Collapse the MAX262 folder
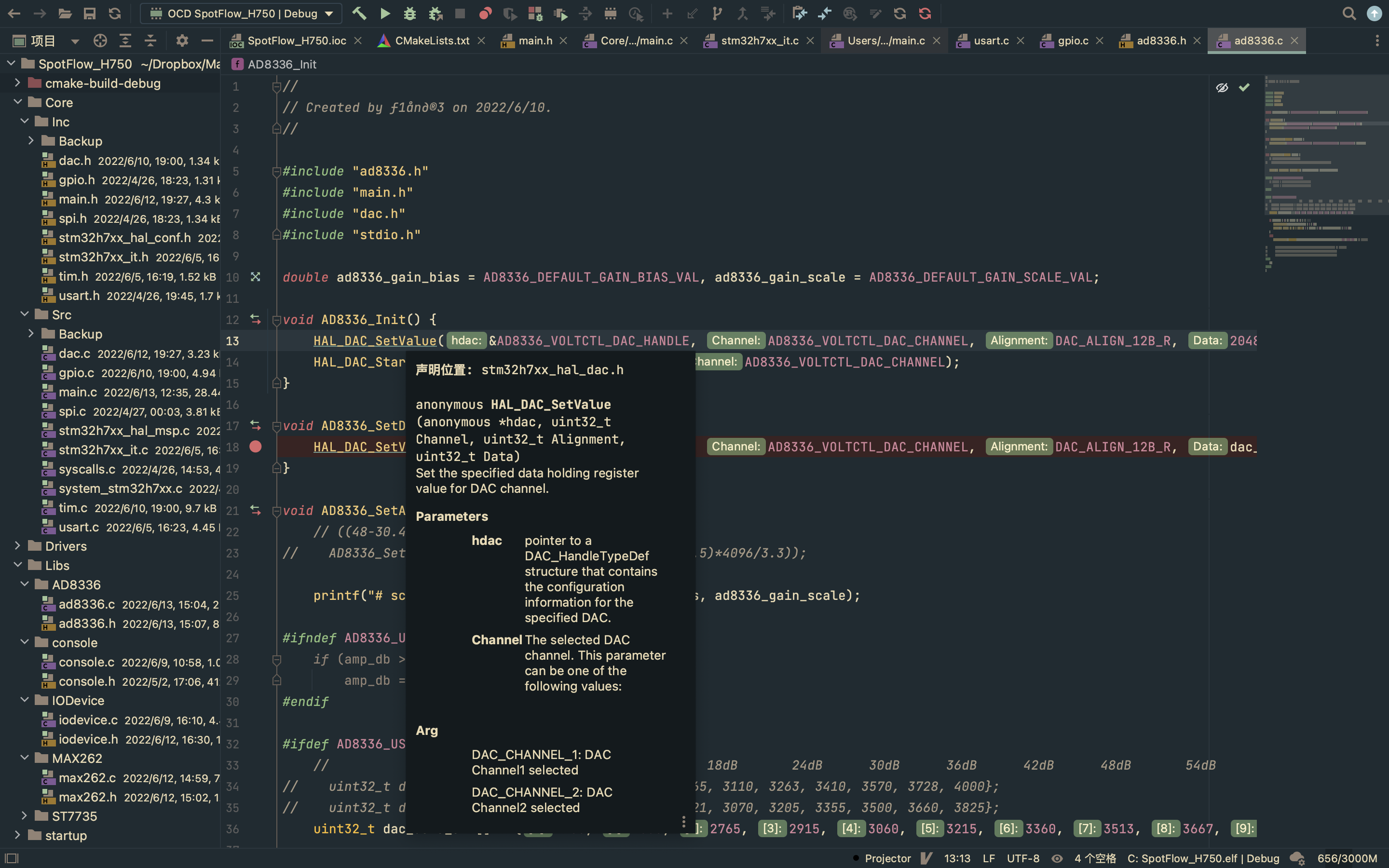This screenshot has width=1389, height=868. [x=24, y=758]
